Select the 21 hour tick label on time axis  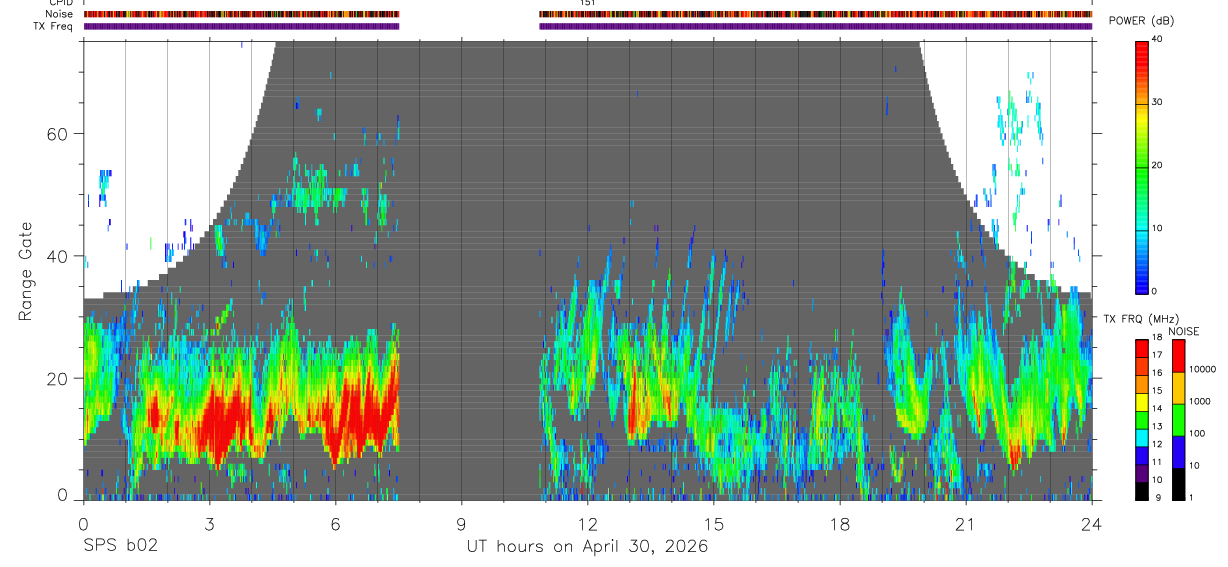pyautogui.click(x=966, y=524)
